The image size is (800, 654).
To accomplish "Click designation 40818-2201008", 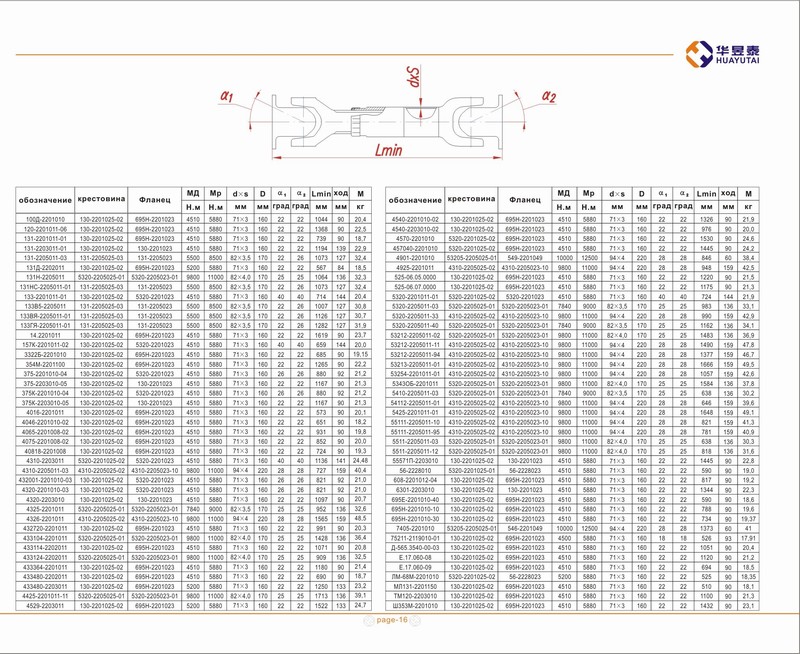I will pyautogui.click(x=45, y=451).
